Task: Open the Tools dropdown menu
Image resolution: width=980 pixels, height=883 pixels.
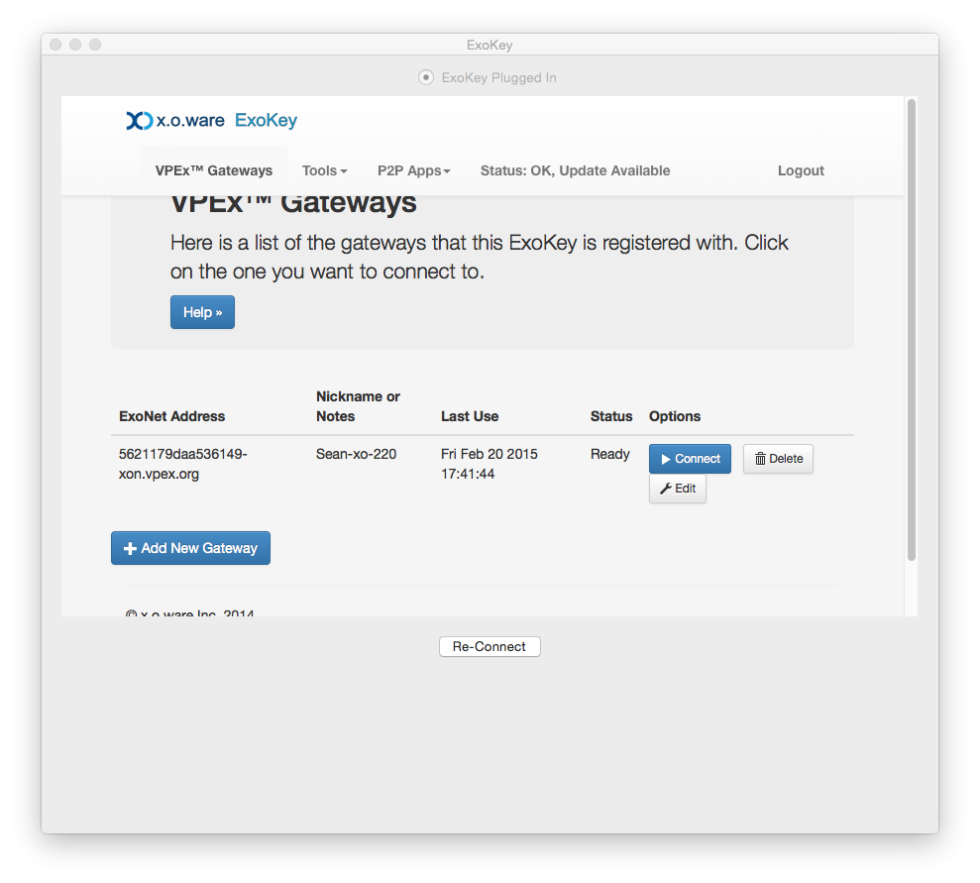Action: click(324, 170)
